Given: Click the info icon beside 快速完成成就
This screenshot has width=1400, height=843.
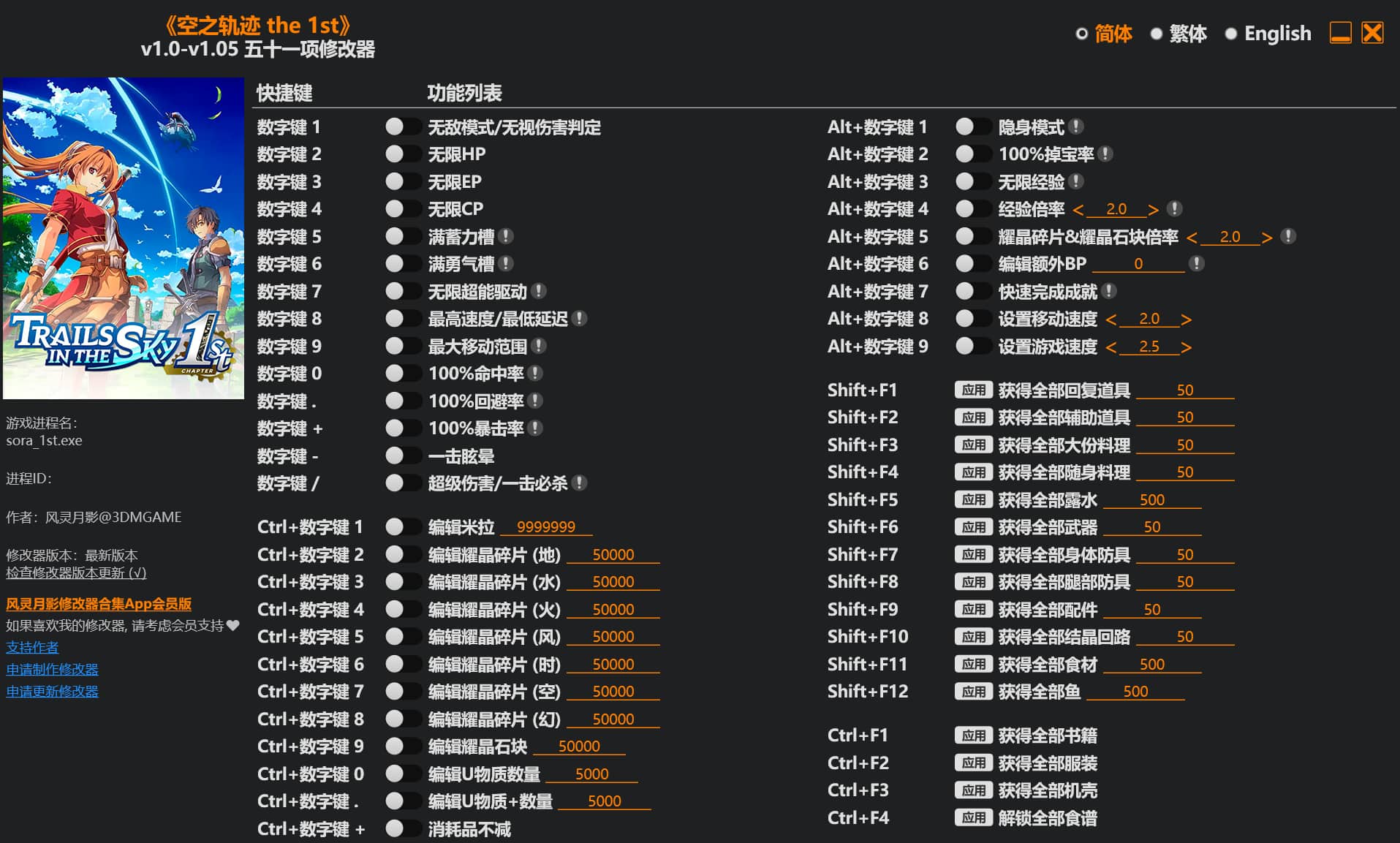Looking at the screenshot, I should (1109, 291).
